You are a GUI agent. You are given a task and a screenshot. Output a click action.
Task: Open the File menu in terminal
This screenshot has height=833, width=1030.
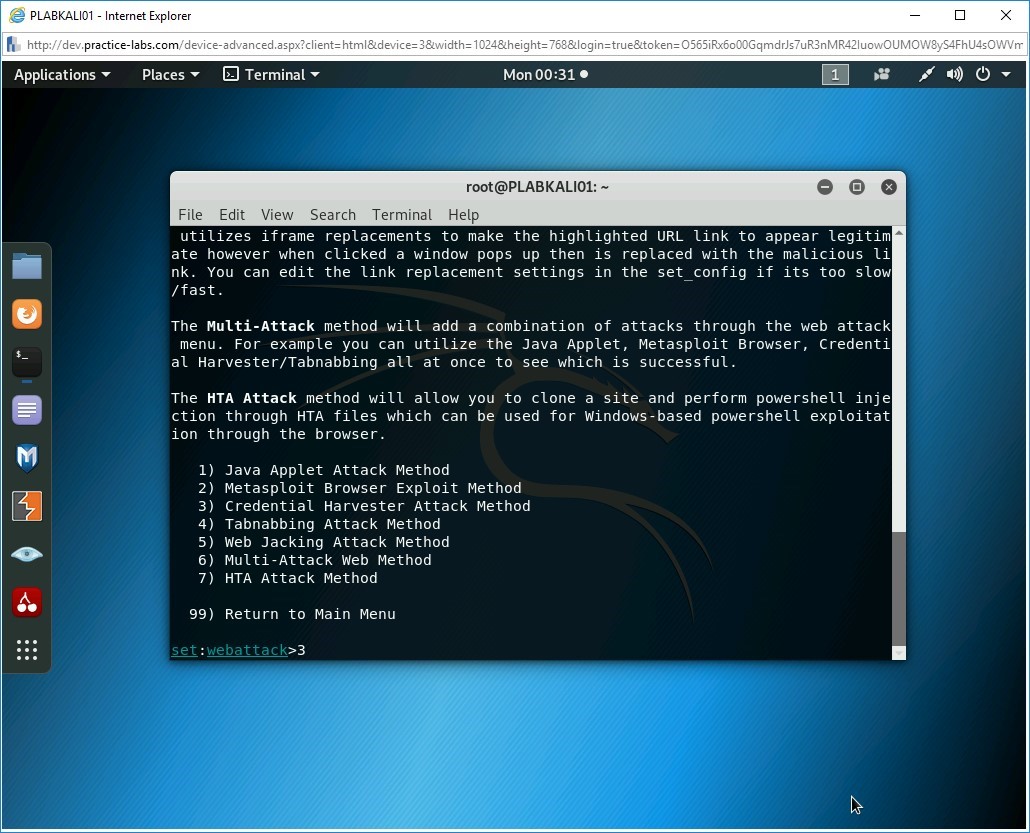point(190,215)
